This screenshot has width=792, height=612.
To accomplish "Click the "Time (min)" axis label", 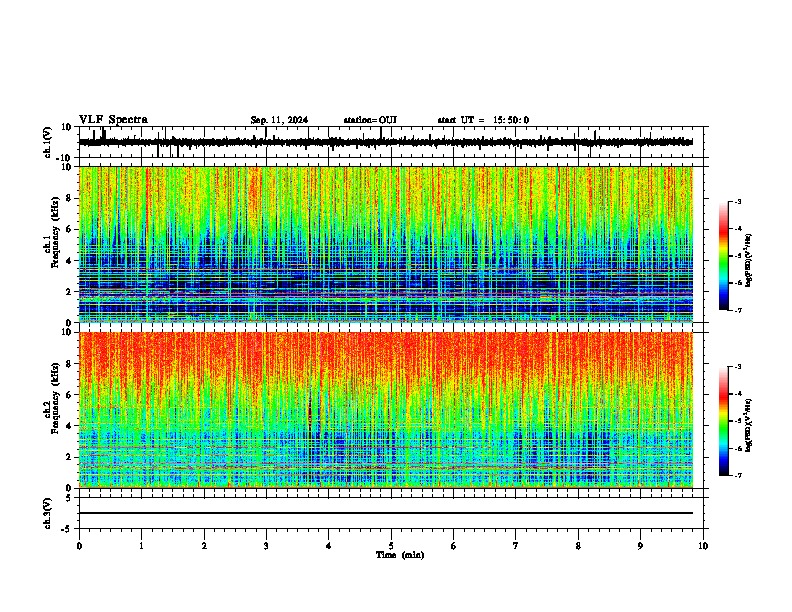I will 400,555.
